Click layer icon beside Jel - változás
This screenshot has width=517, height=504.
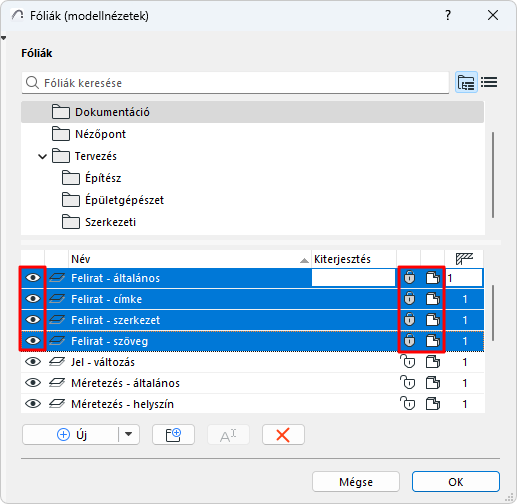tap(57, 362)
